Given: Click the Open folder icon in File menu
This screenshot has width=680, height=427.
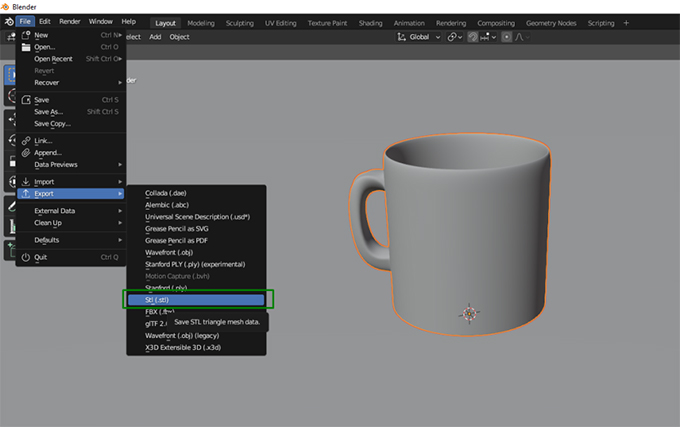Looking at the screenshot, I should coord(26,47).
